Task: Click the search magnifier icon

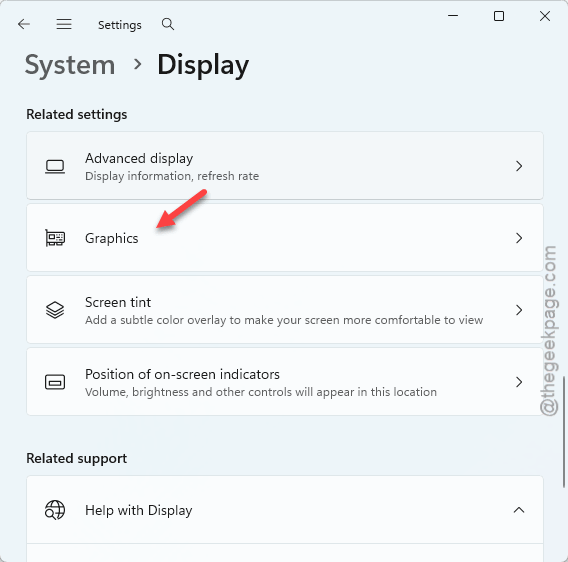Action: (168, 24)
